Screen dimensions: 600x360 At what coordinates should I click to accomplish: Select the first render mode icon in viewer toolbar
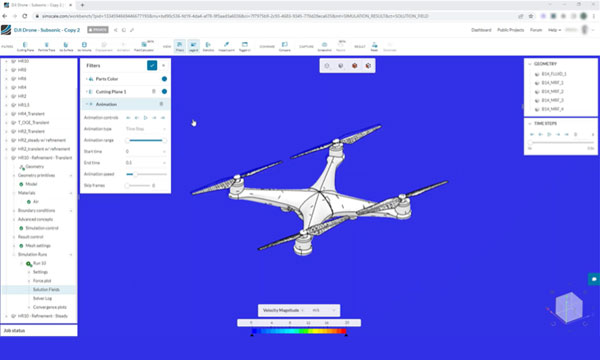point(327,66)
